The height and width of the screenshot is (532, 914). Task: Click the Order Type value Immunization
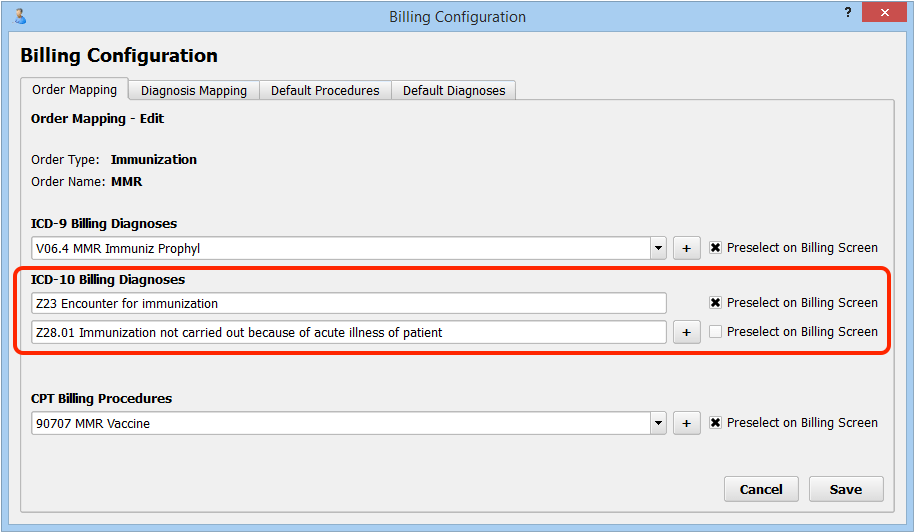(x=154, y=159)
